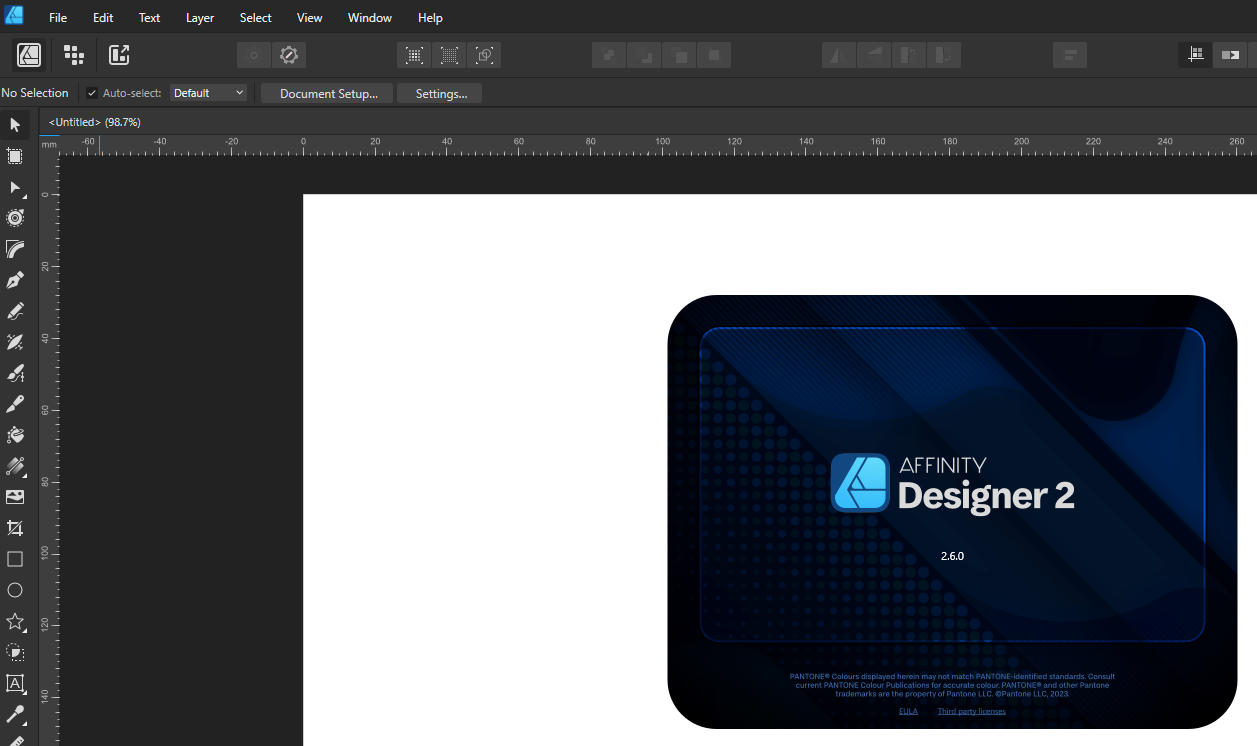This screenshot has width=1257, height=746.
Task: Open the Select menu
Action: (x=256, y=18)
